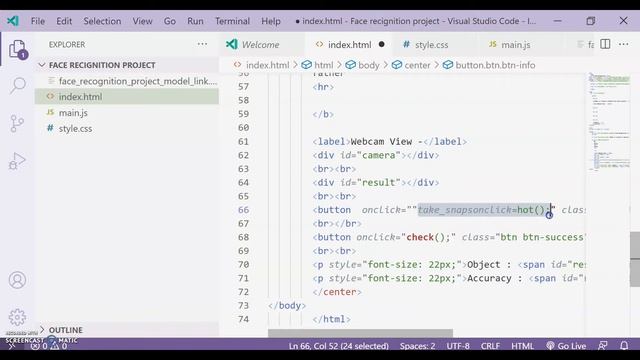This screenshot has width=640, height=360.
Task: Click the closing </html> tag
Action: (331, 319)
